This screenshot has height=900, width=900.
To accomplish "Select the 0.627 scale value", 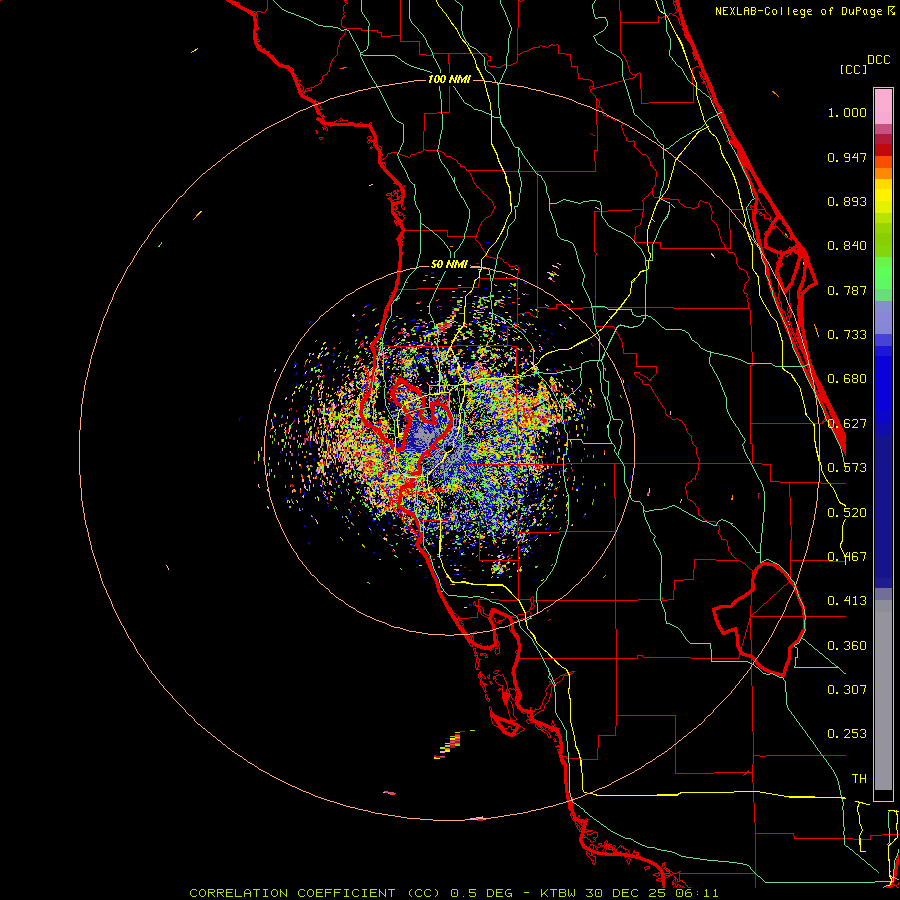I will [x=847, y=424].
